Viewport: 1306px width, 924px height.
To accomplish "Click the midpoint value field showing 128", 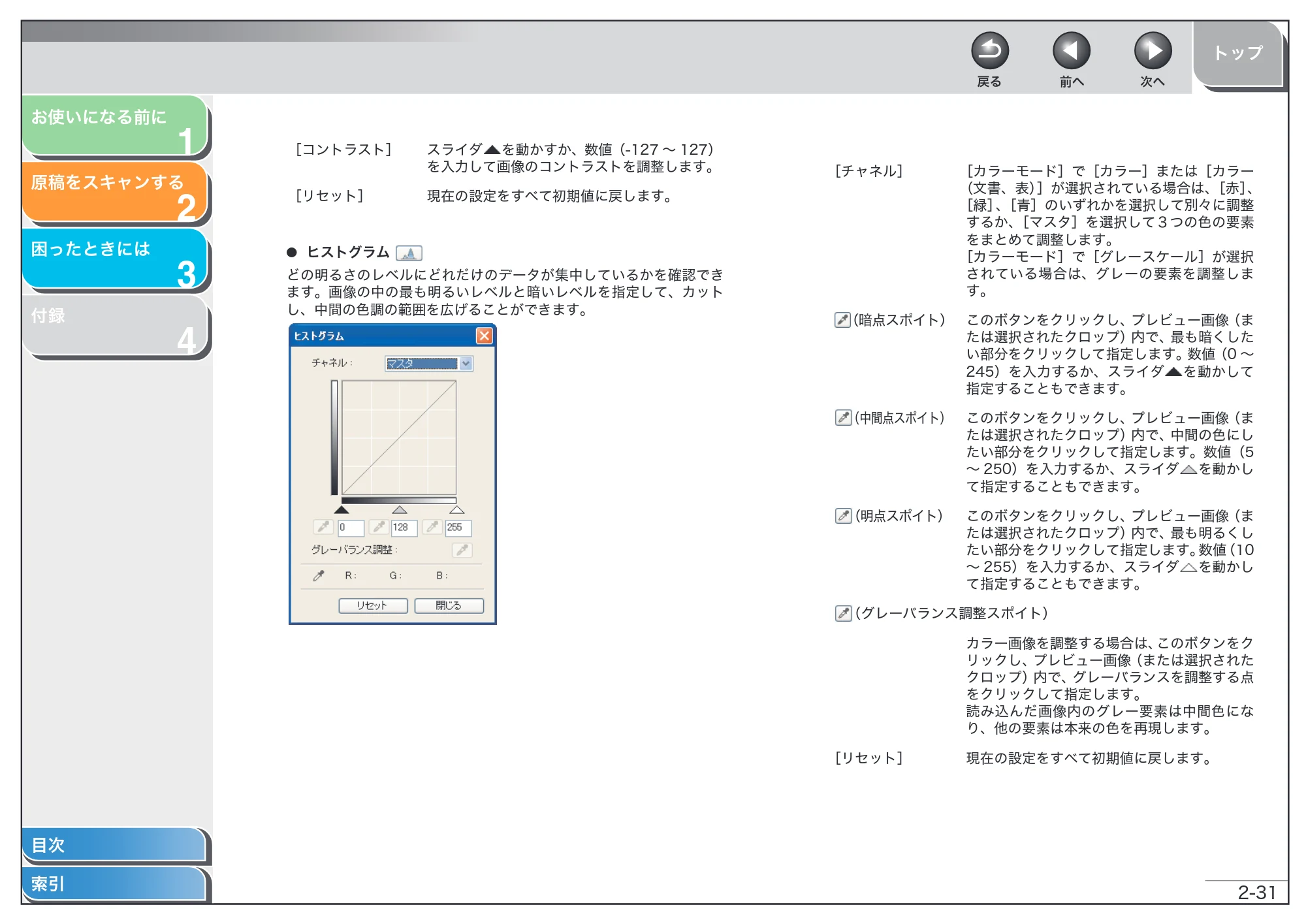I will [404, 528].
